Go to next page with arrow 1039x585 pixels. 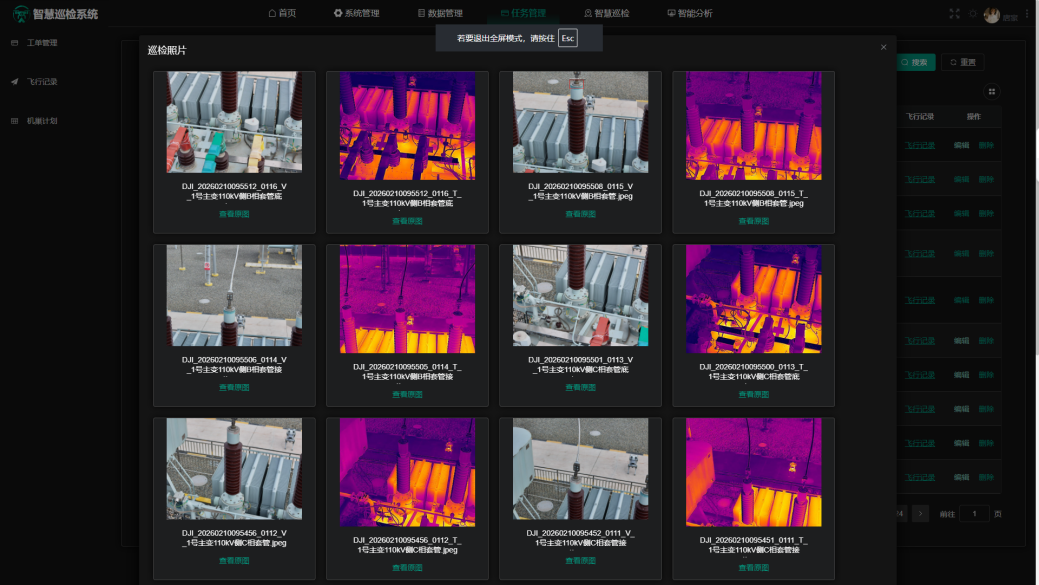point(920,513)
